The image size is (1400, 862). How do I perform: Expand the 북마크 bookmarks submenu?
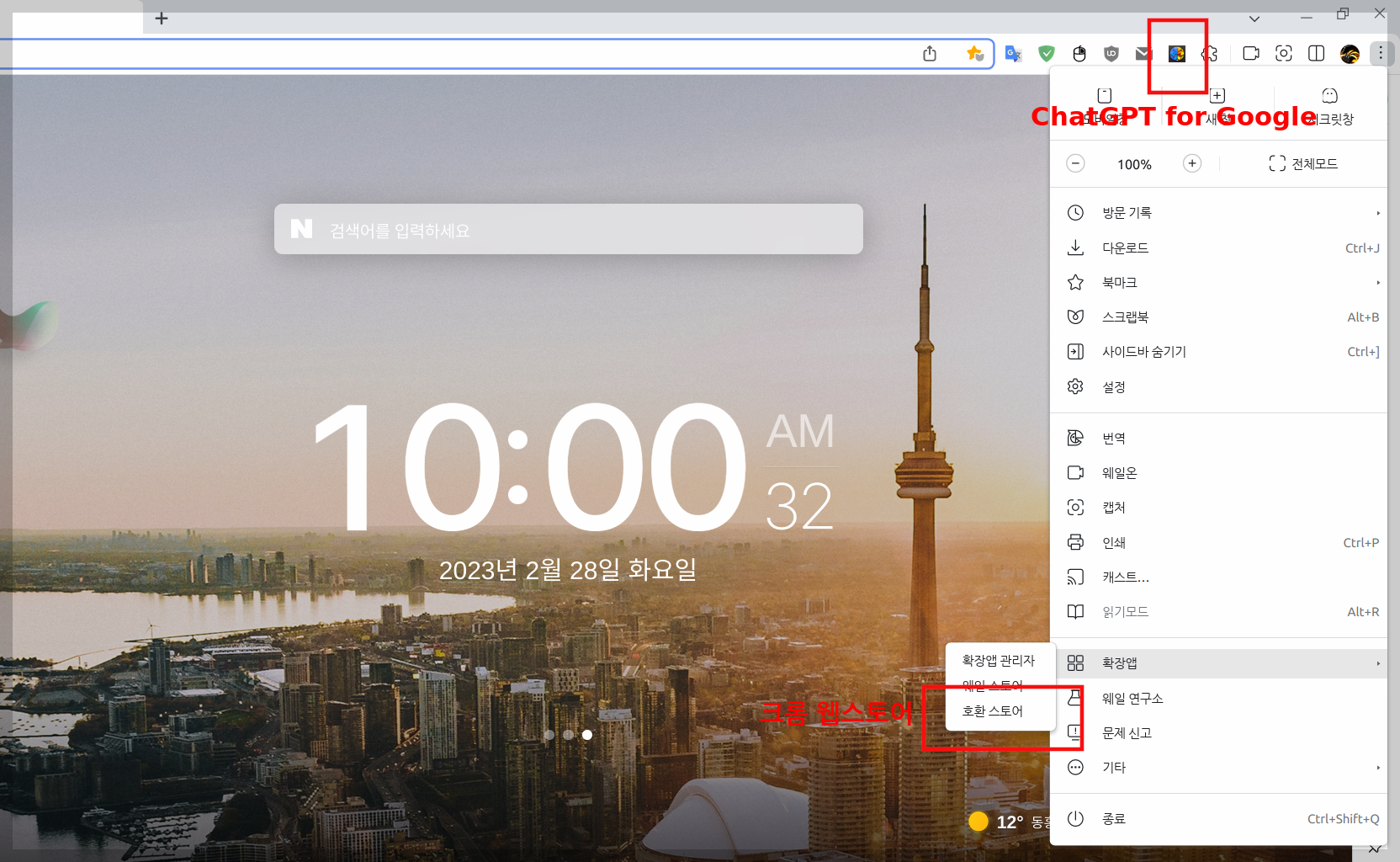point(1218,282)
